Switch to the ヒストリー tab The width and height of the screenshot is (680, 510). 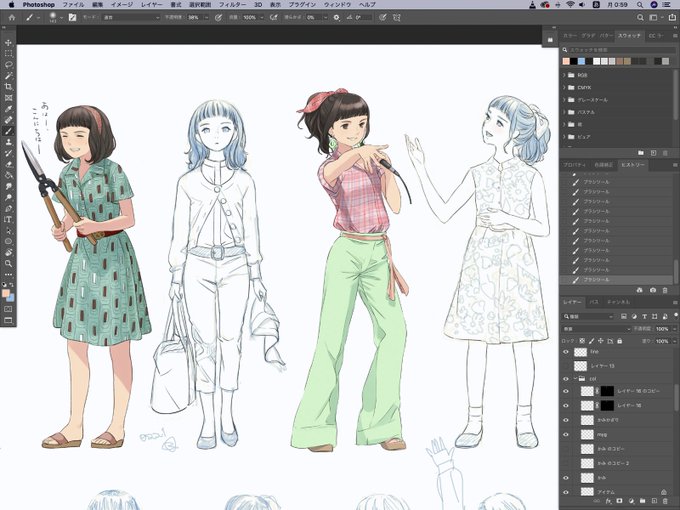[632, 165]
